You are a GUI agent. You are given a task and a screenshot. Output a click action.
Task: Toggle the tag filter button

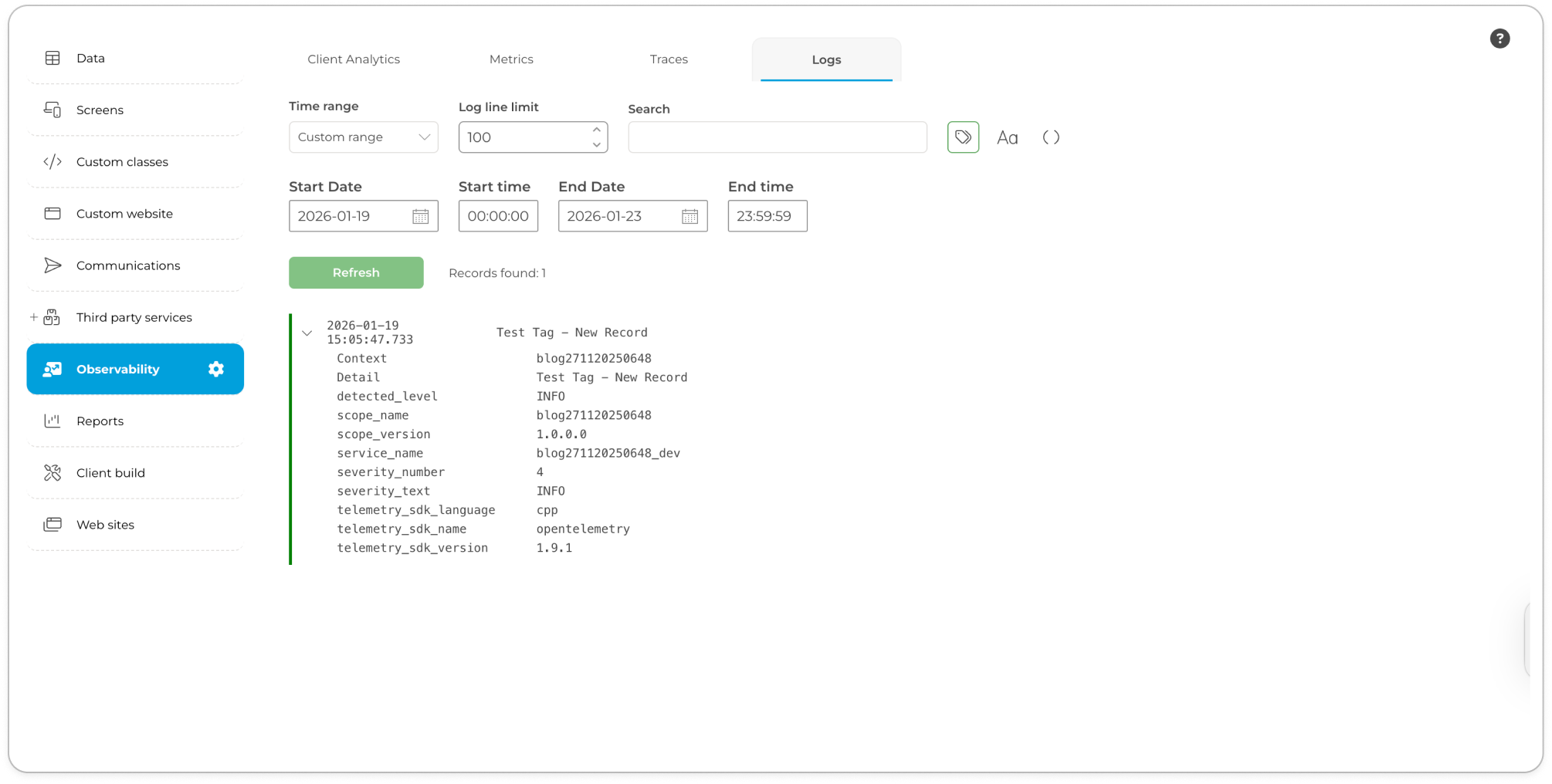(x=963, y=137)
